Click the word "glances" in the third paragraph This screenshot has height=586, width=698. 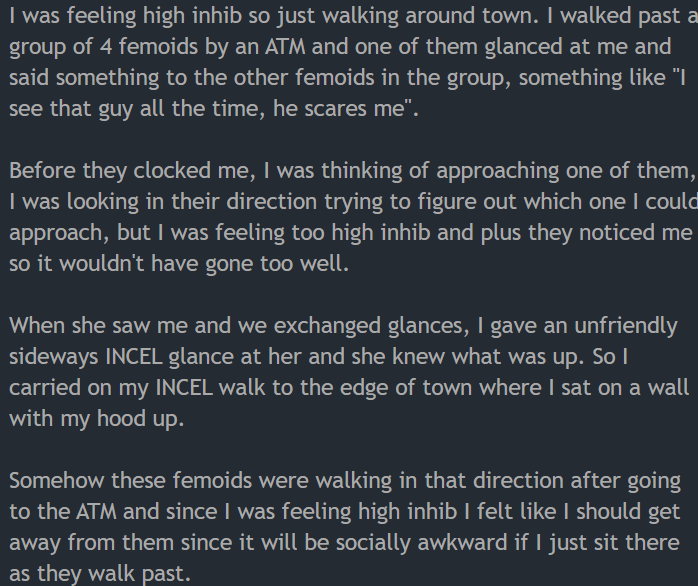pos(428,326)
